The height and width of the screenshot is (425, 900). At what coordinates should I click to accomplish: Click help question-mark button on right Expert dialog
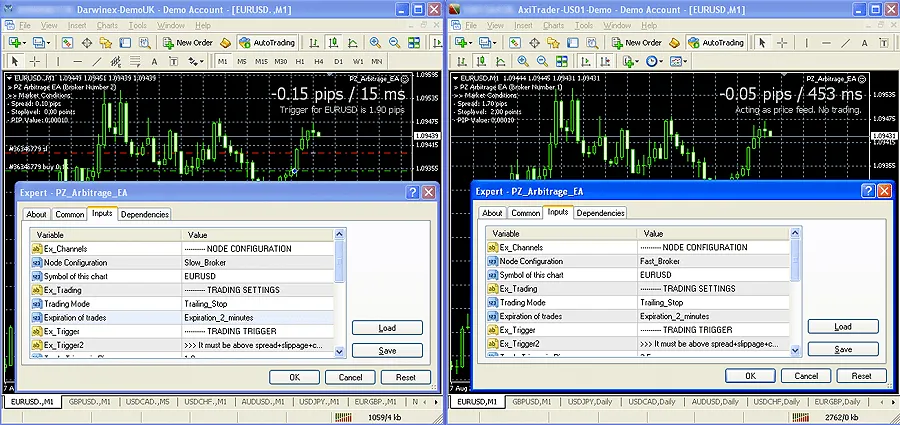(x=868, y=191)
